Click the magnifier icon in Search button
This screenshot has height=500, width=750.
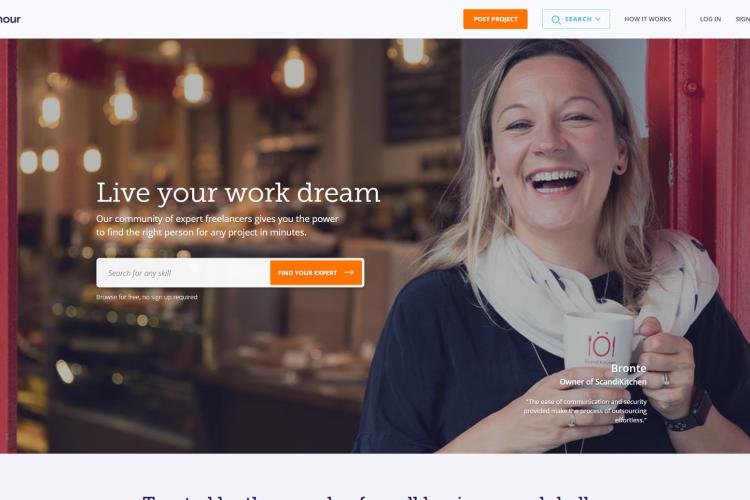point(555,20)
